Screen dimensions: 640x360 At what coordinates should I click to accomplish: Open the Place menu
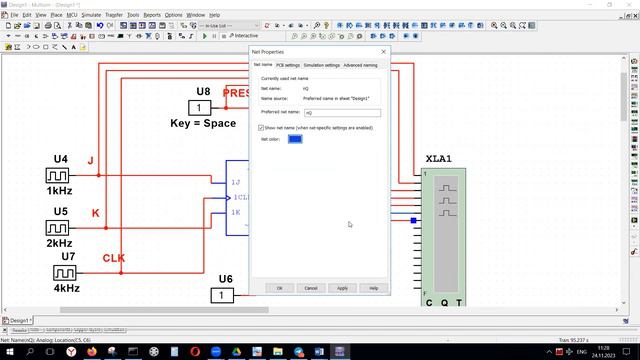(56, 15)
